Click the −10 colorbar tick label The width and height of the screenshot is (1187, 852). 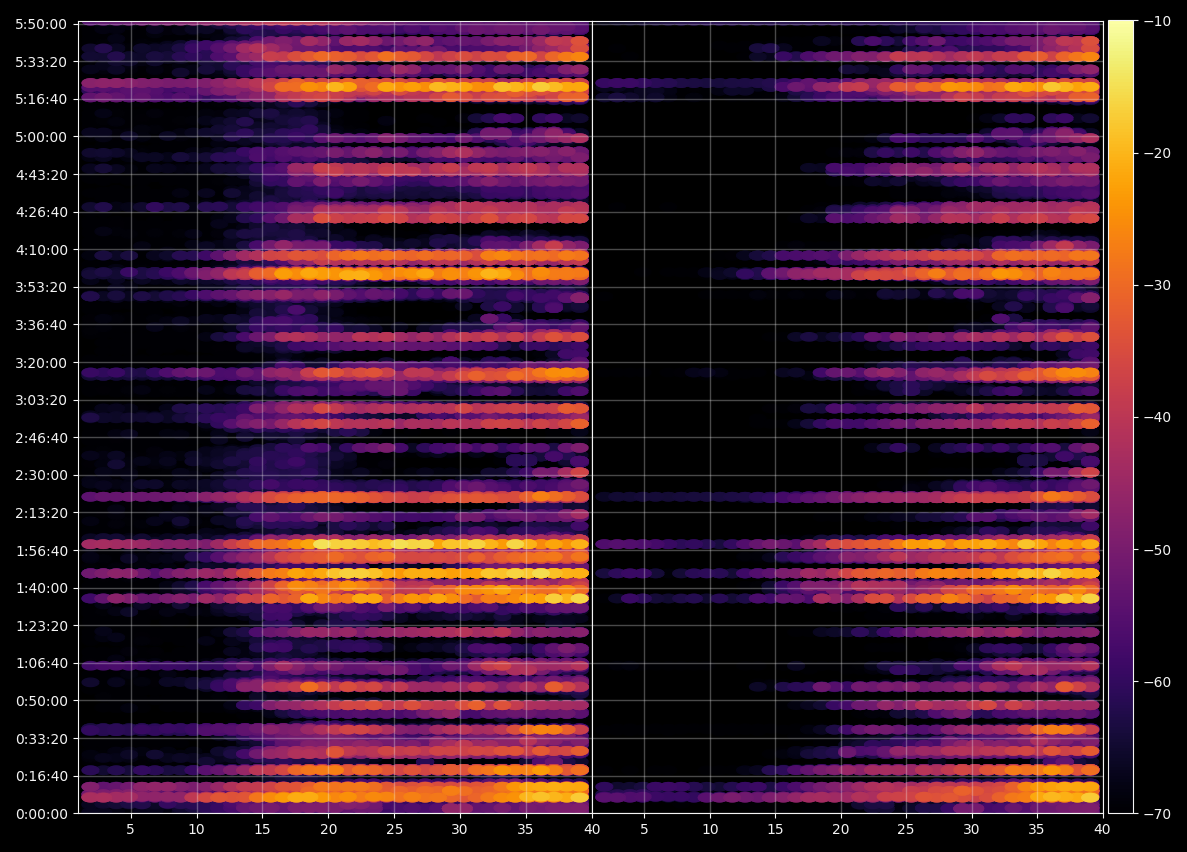tap(1157, 21)
